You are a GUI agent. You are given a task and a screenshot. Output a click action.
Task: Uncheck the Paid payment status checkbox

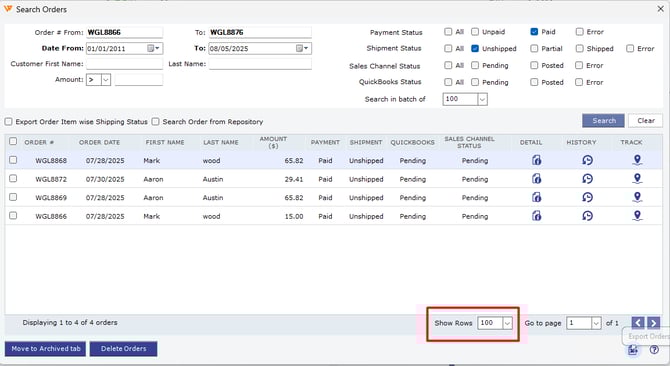pos(534,32)
